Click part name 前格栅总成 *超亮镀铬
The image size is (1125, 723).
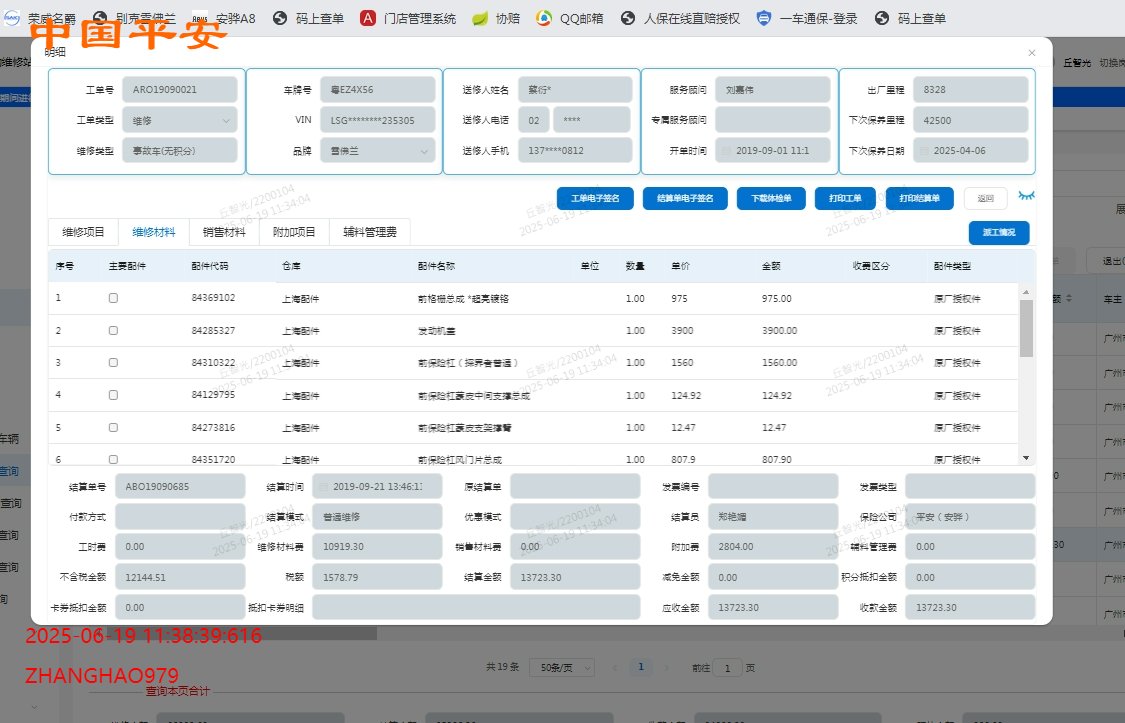(463, 298)
